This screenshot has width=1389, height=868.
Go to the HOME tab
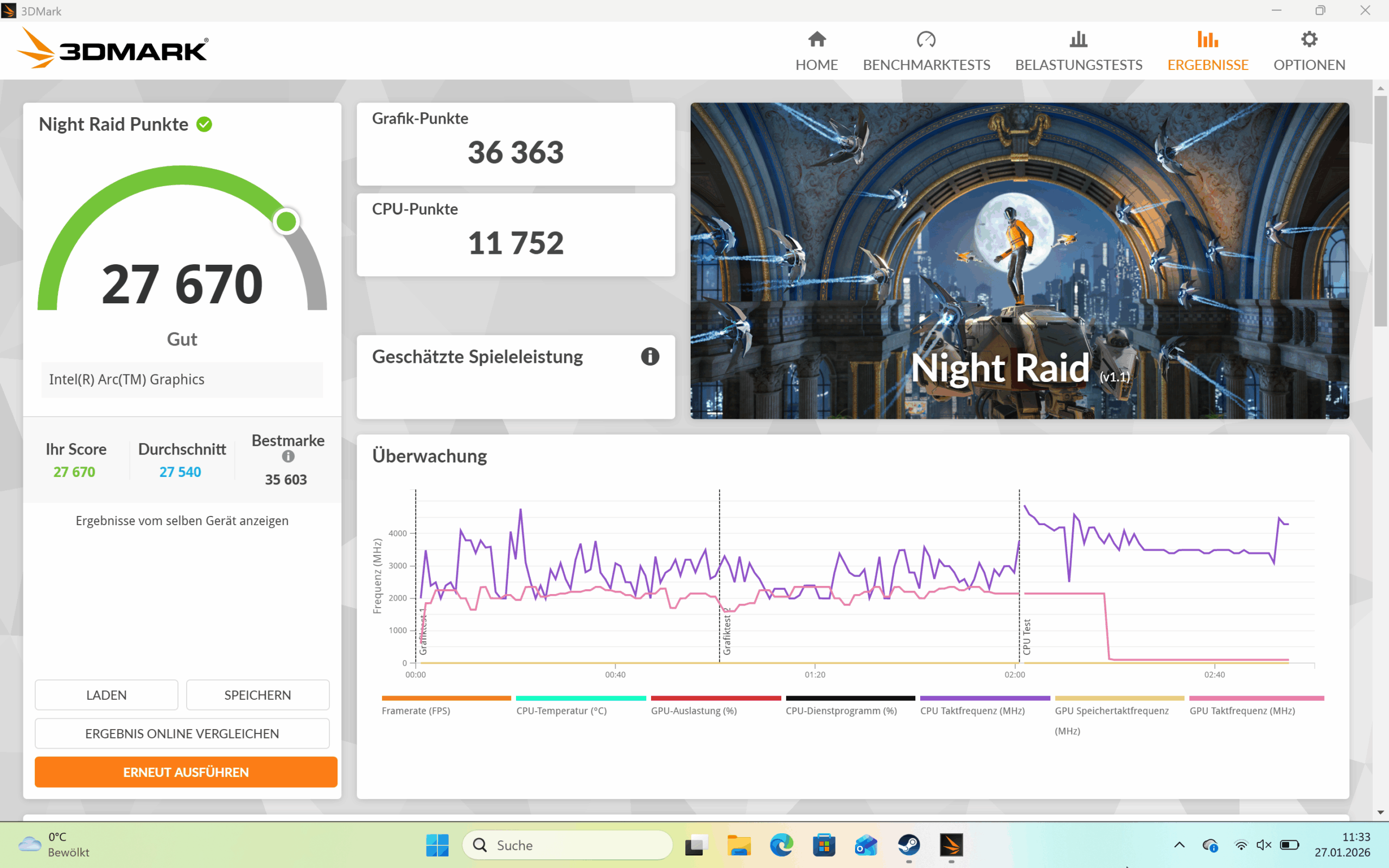tap(816, 52)
